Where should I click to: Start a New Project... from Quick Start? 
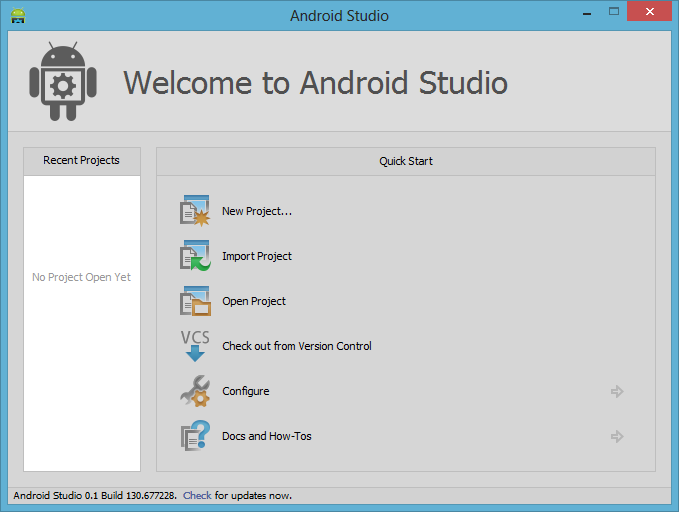click(257, 211)
